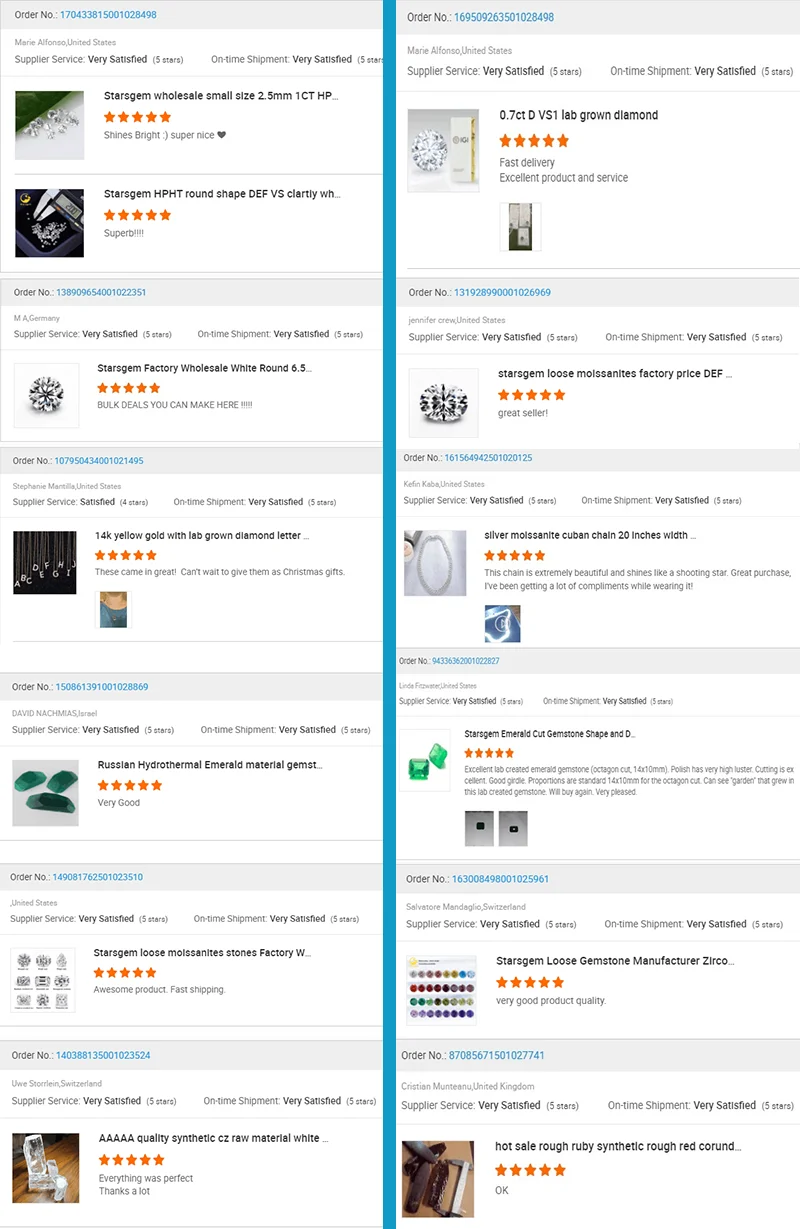
Task: Open the 14k yellow gold letter necklace title
Action: (202, 535)
